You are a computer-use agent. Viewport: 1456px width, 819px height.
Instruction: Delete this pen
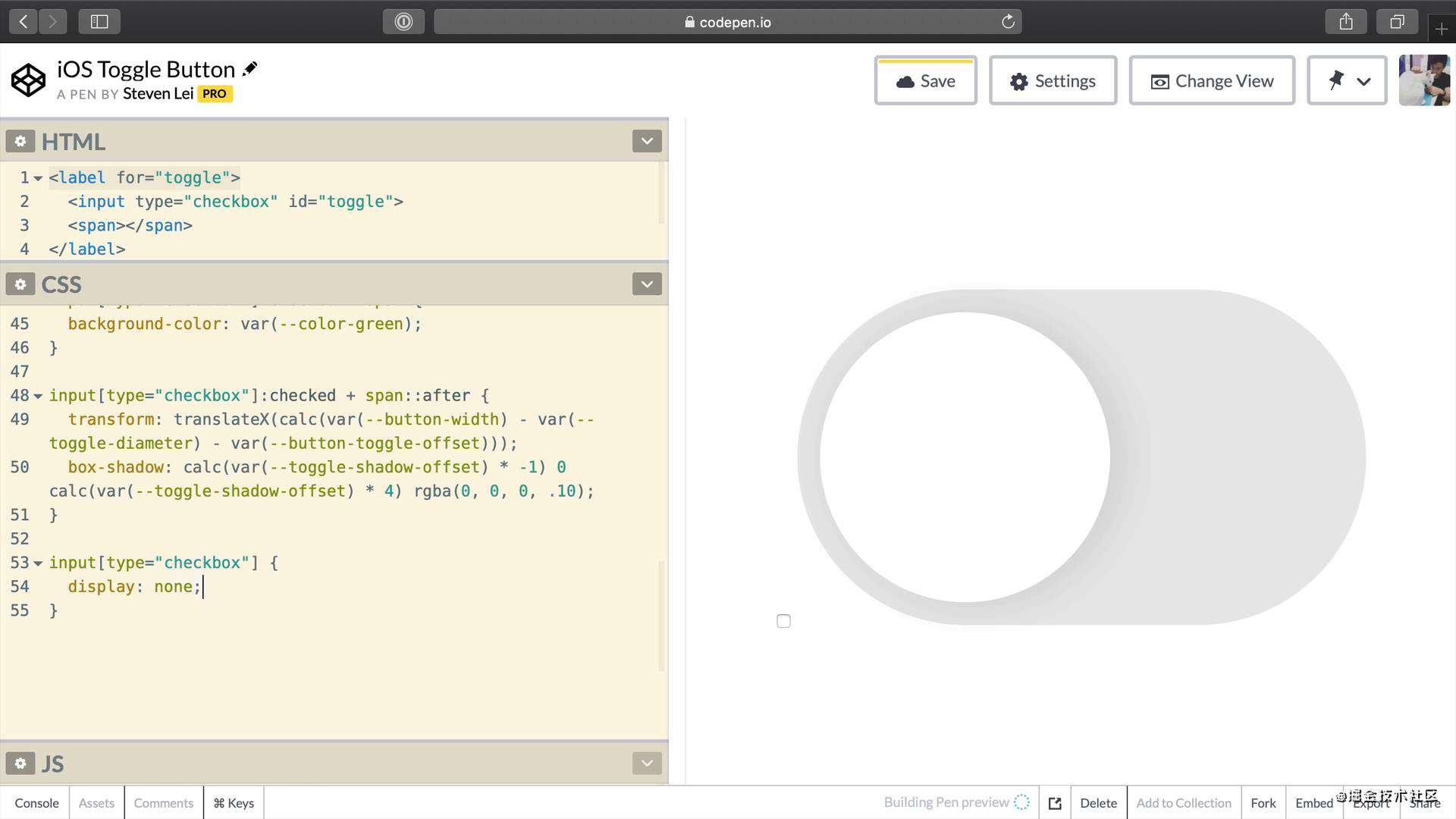(1098, 803)
